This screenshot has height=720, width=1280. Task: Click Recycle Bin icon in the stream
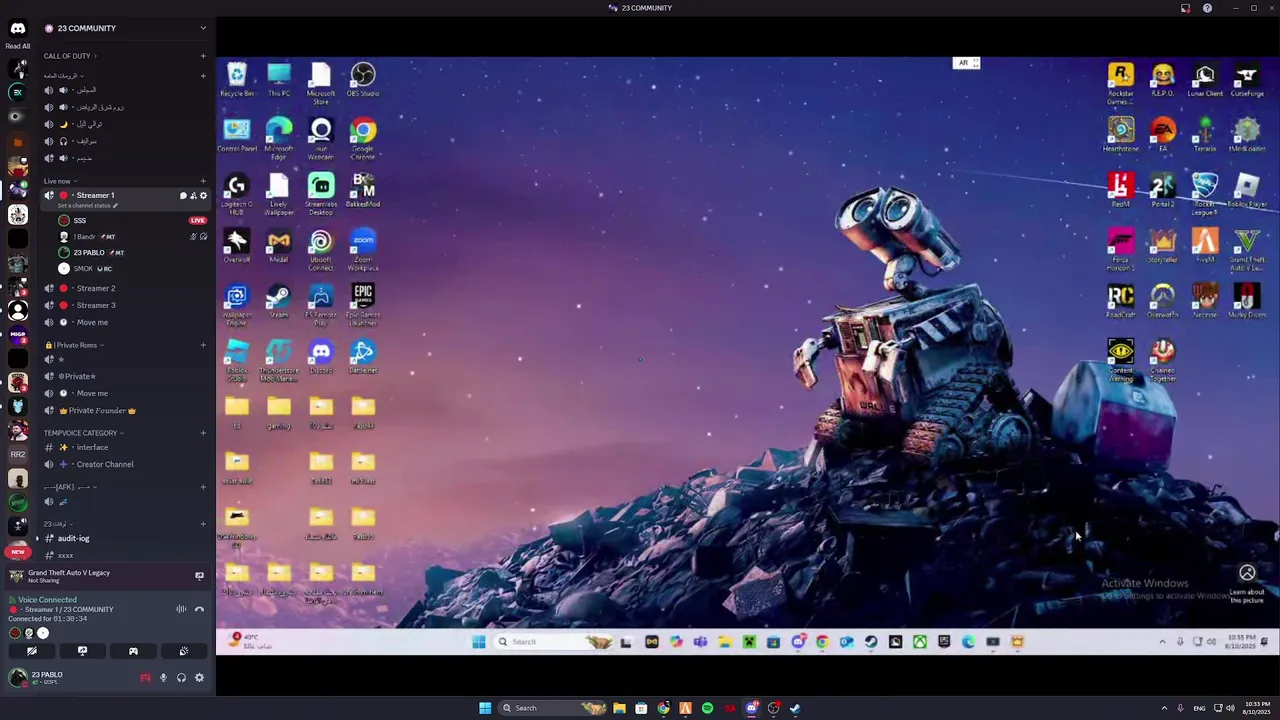pyautogui.click(x=237, y=79)
